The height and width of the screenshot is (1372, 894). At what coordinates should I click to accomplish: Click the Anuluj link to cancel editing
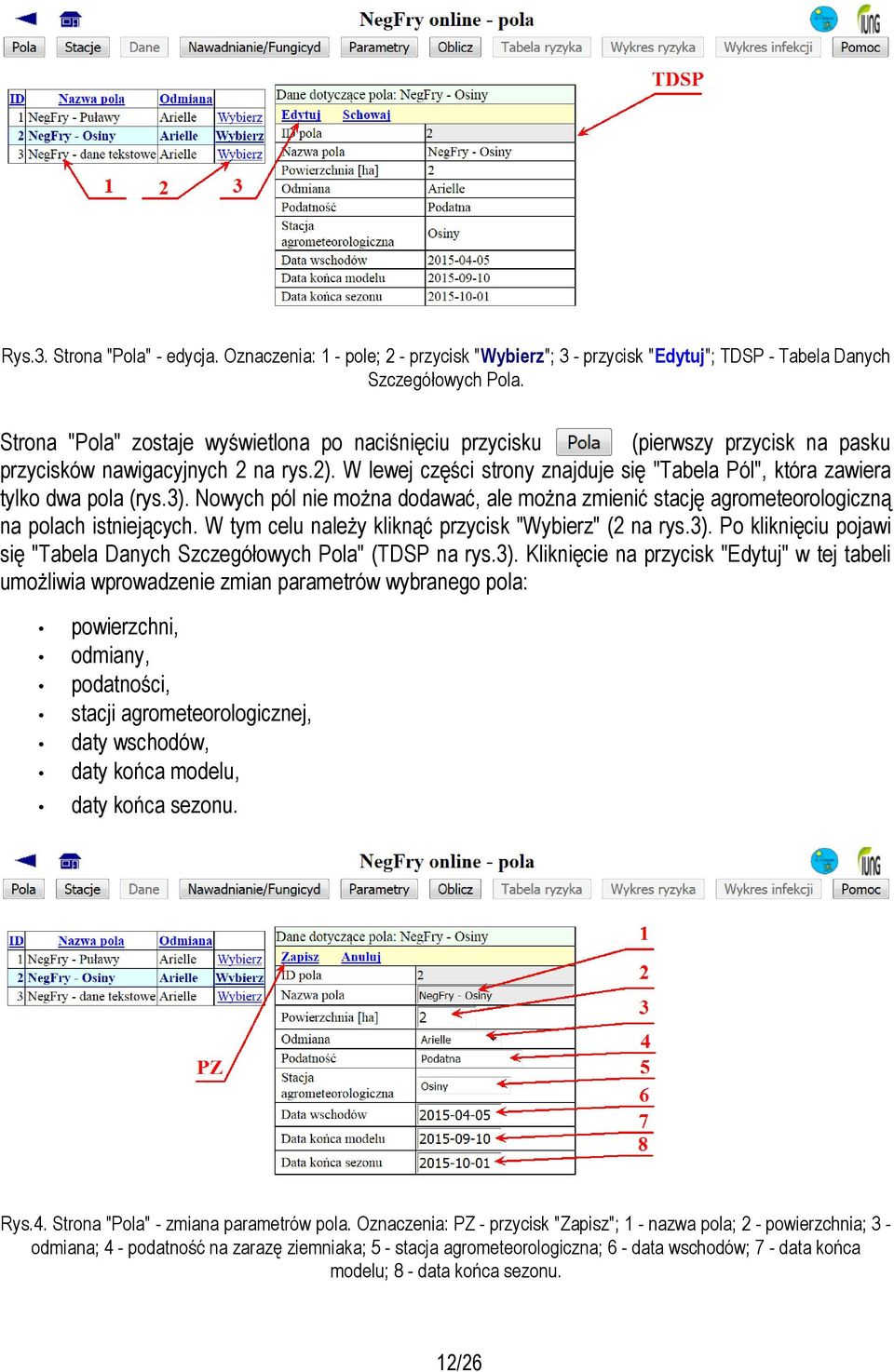point(361,957)
